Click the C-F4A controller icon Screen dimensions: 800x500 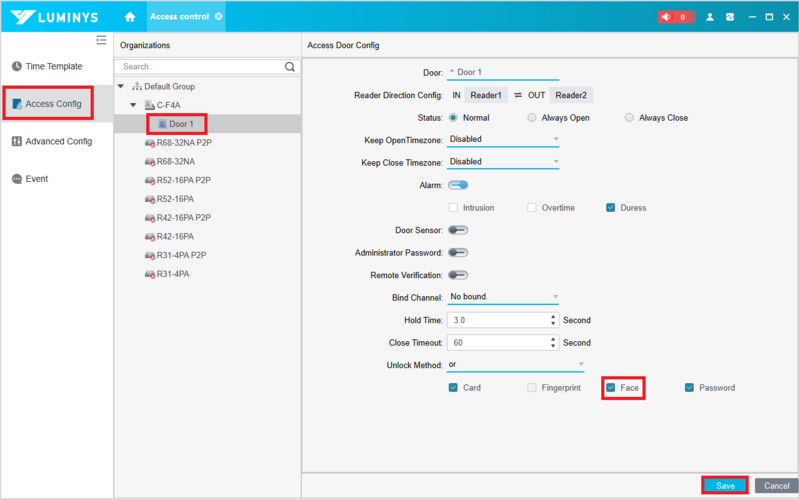[149, 105]
